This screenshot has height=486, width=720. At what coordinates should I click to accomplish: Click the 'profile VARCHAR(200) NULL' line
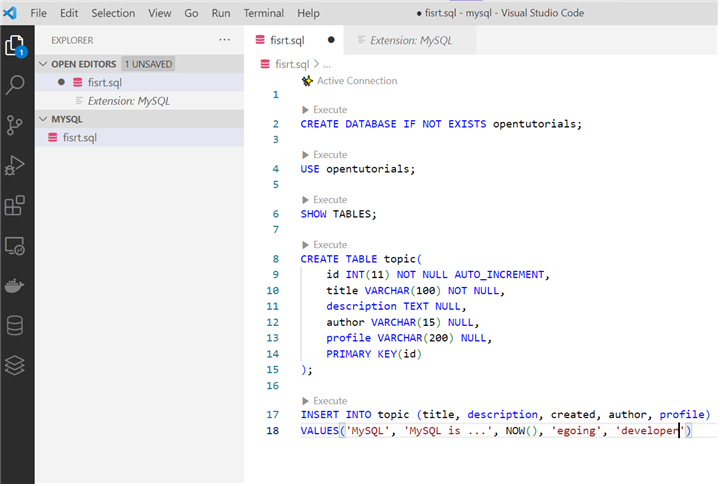click(409, 338)
